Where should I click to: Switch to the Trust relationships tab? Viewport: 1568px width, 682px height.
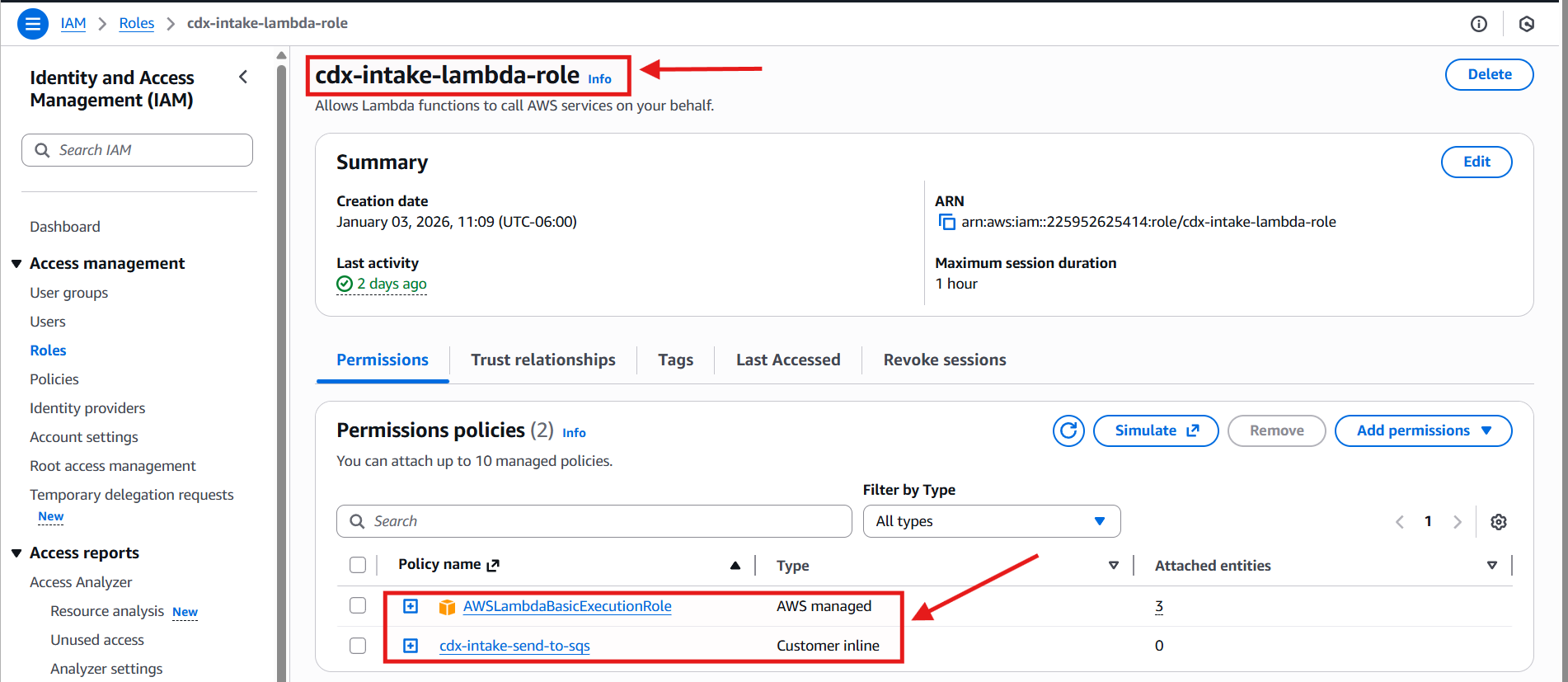542,360
